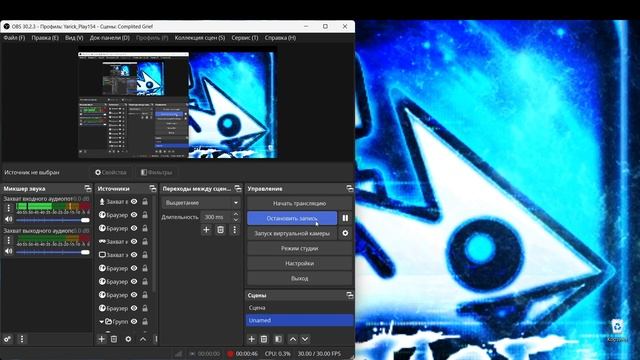
Task: Add a new source with plus icon
Action: click(x=101, y=339)
